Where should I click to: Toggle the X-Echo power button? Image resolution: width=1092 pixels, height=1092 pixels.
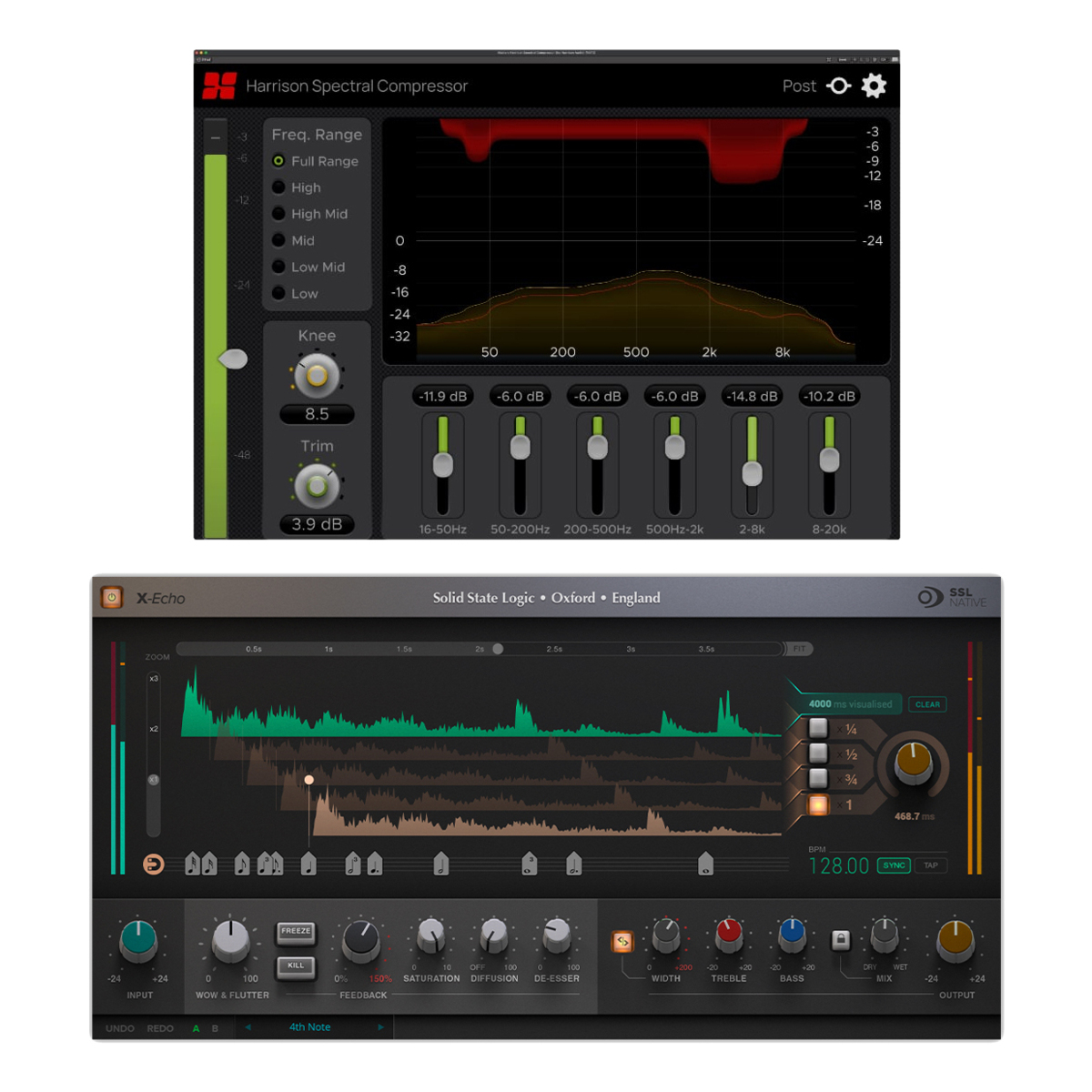[x=112, y=597]
